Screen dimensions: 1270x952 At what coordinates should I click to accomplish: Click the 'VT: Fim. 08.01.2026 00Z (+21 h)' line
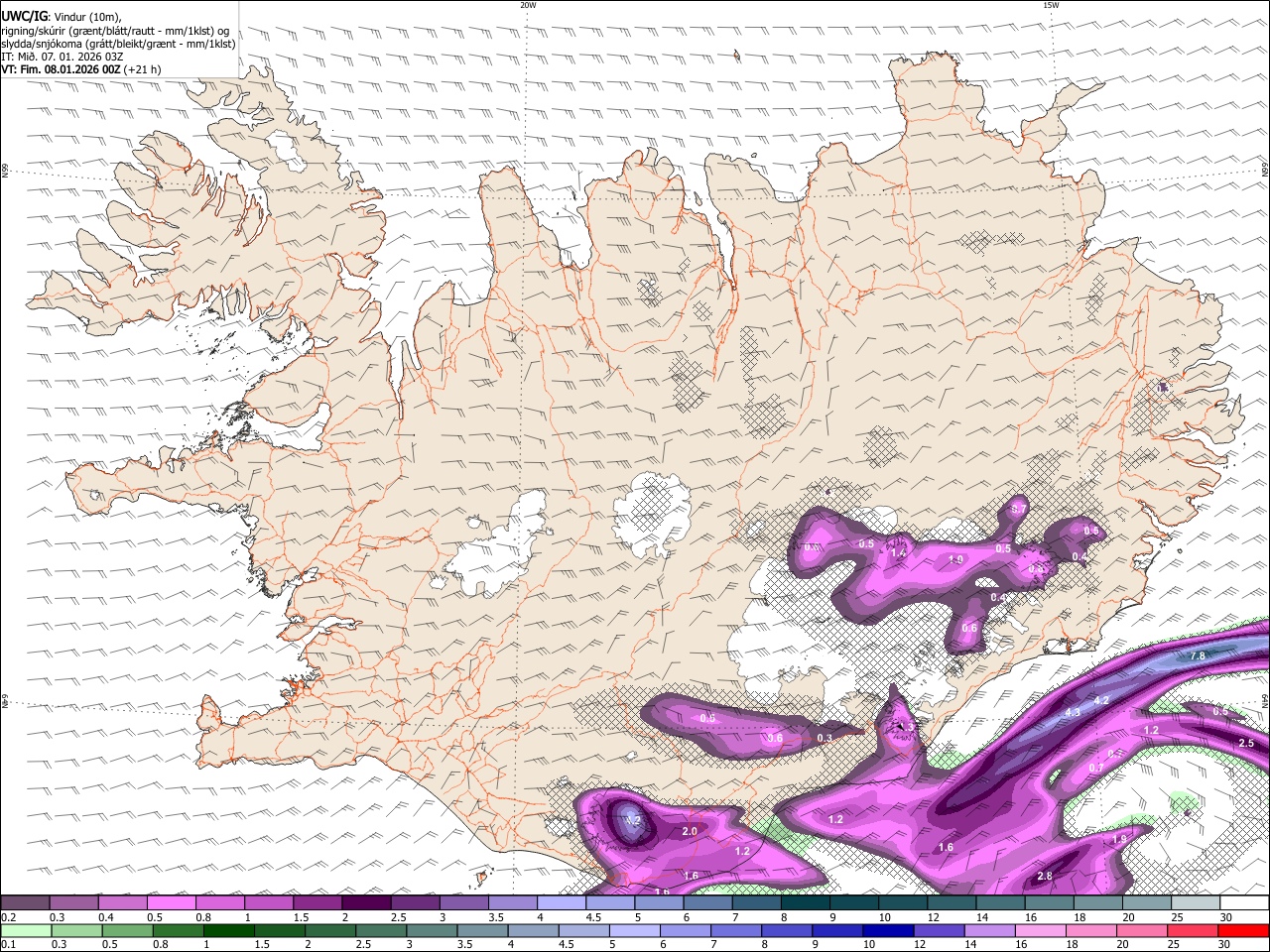pos(81,69)
